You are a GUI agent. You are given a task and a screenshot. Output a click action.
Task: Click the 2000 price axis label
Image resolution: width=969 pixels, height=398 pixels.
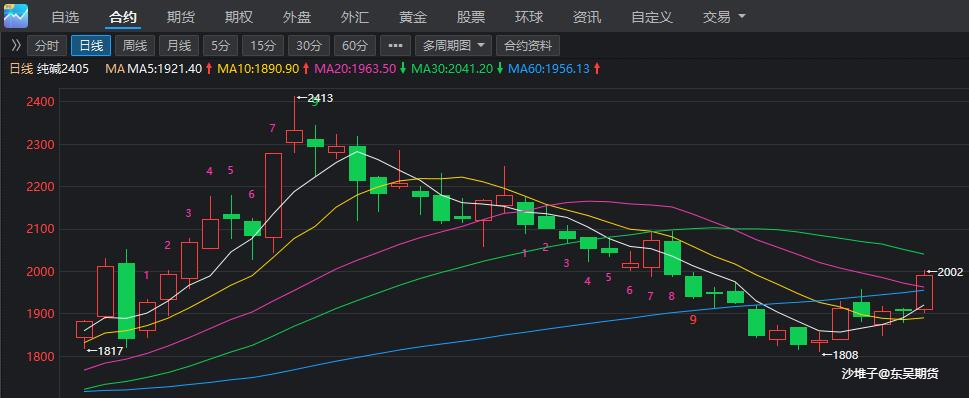pos(39,271)
